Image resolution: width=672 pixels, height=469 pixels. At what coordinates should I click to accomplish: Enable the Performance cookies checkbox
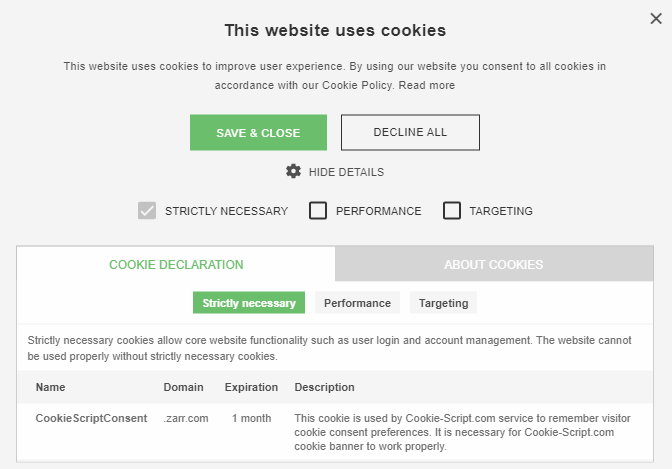click(x=318, y=210)
